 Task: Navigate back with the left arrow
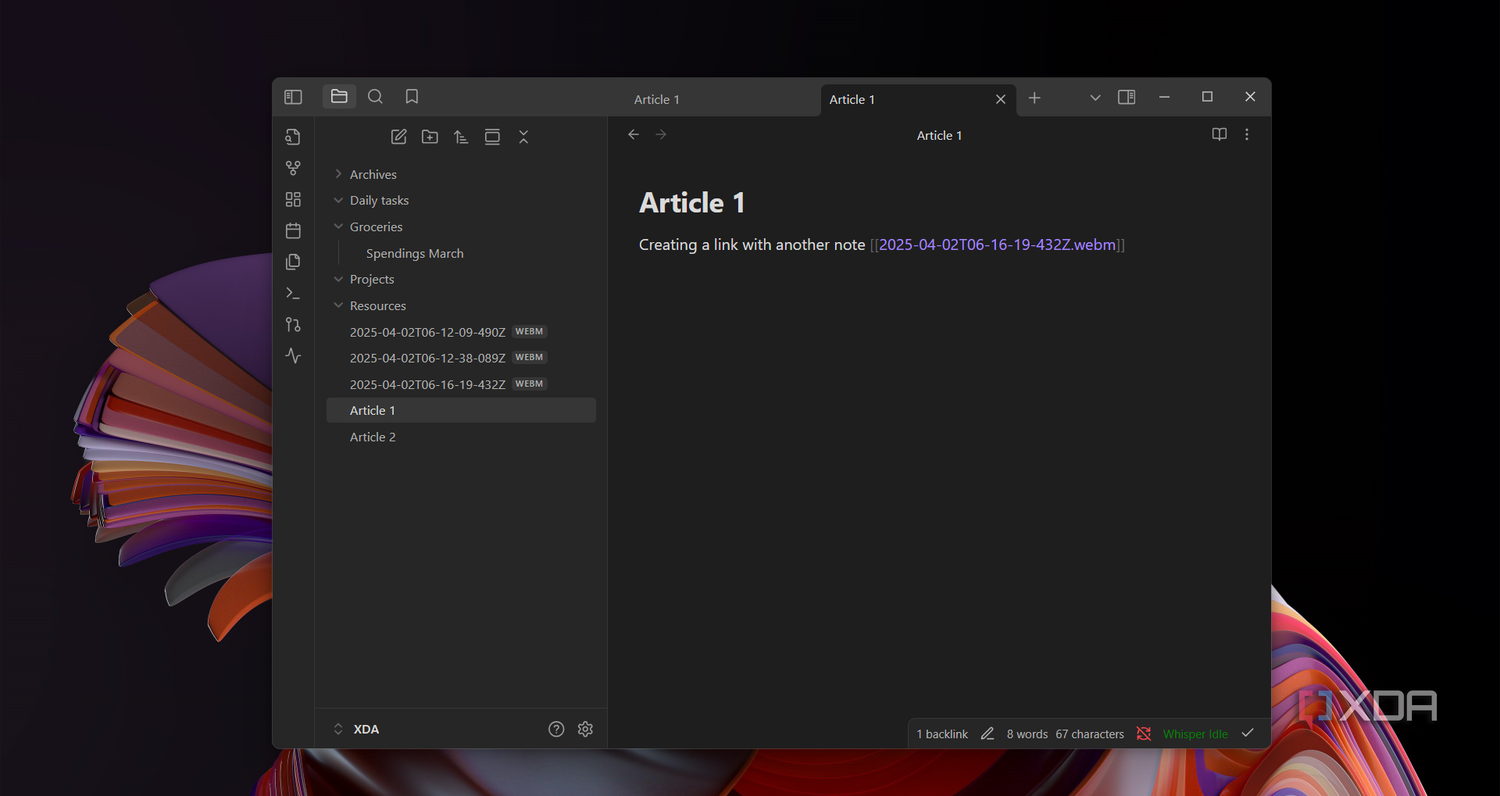[x=633, y=134]
